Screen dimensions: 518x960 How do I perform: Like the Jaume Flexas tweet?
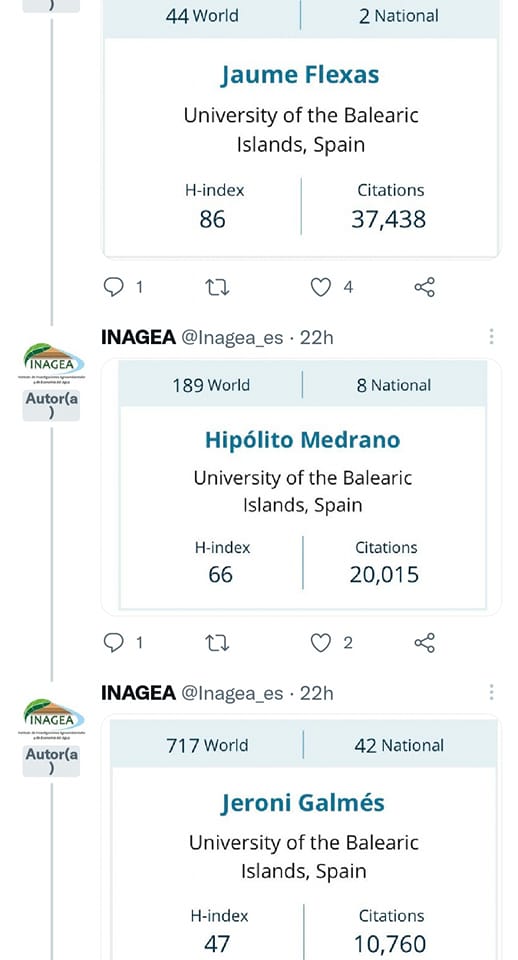click(x=320, y=287)
